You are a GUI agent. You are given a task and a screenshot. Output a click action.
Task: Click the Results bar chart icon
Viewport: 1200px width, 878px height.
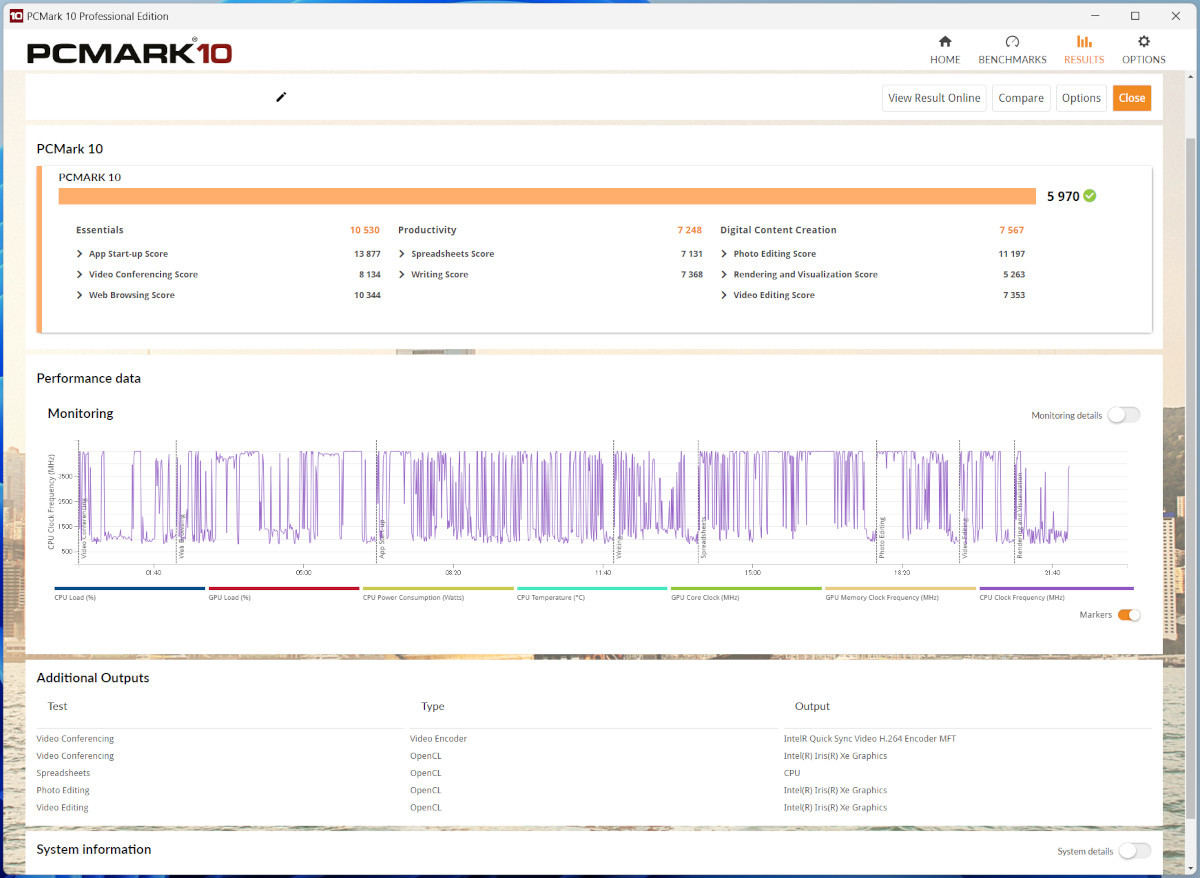(x=1084, y=42)
